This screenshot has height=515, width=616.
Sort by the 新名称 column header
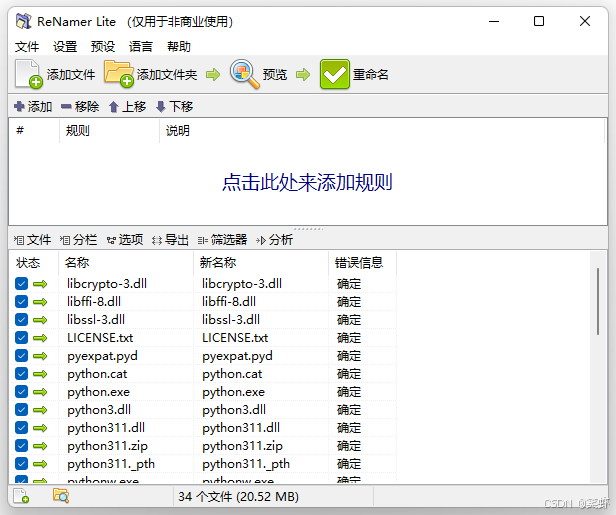pos(261,262)
